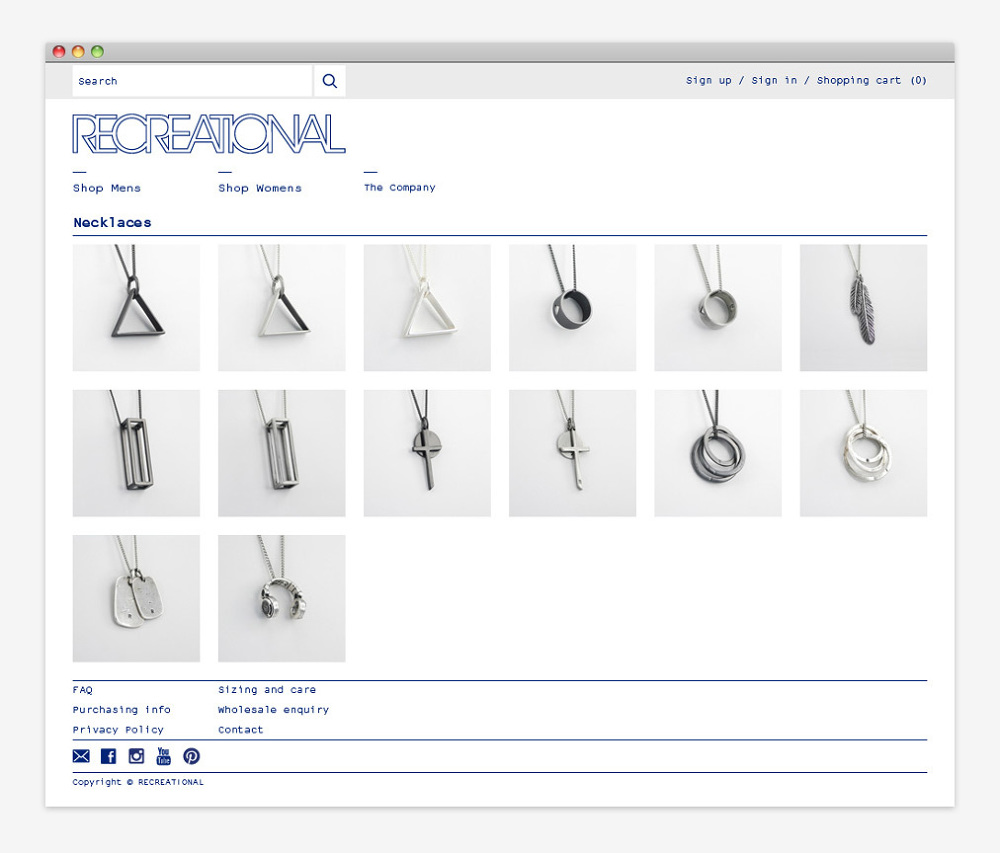Image resolution: width=1000 pixels, height=853 pixels.
Task: Open the Shop Mens menu
Action: (107, 188)
